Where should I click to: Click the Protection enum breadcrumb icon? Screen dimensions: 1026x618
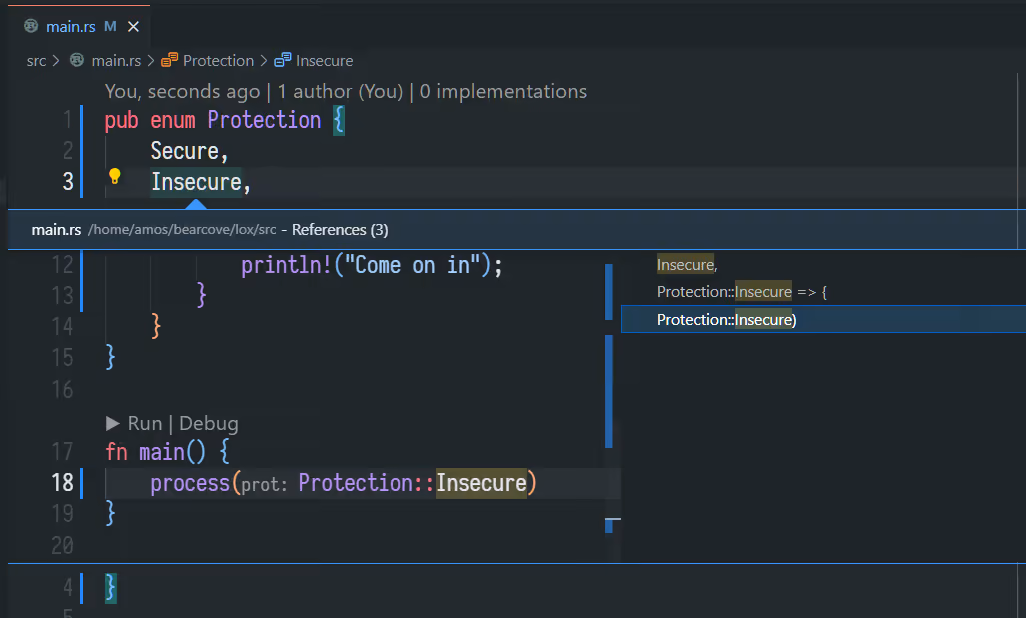pyautogui.click(x=169, y=61)
